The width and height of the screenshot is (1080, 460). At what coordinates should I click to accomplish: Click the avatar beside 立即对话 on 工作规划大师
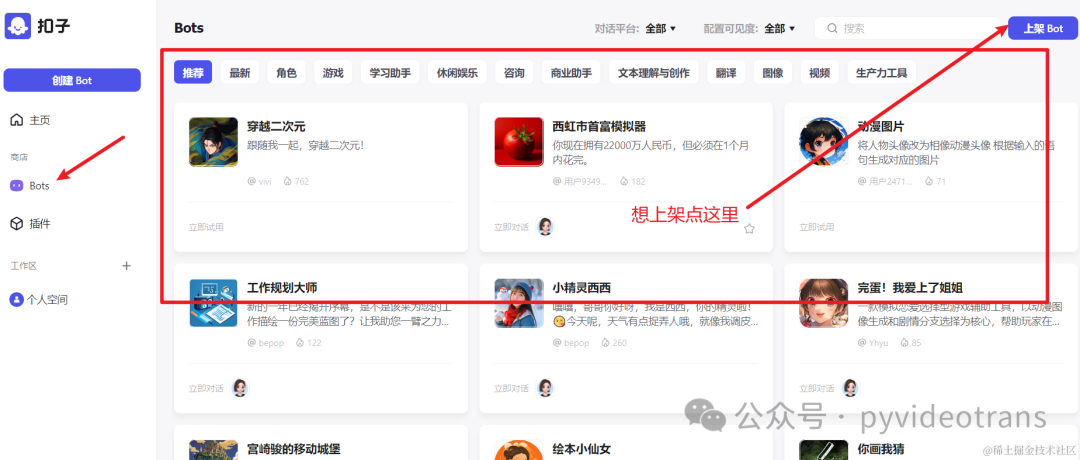[x=240, y=388]
